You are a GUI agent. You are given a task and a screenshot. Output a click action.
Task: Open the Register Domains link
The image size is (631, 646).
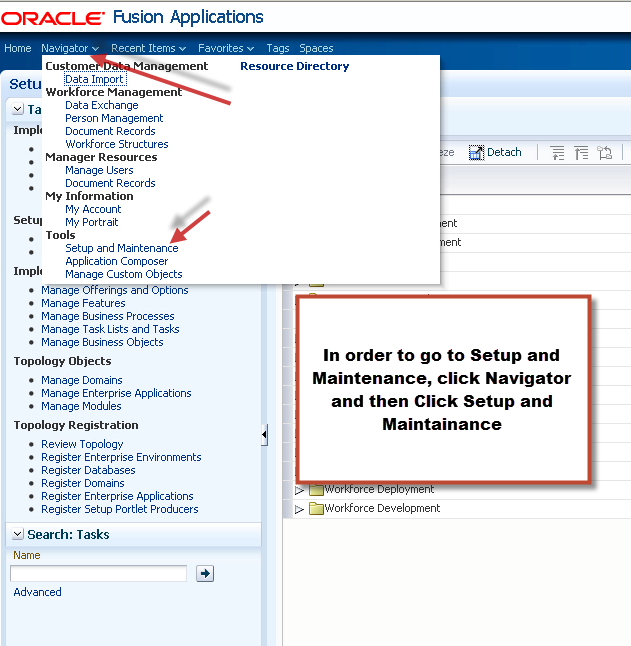point(83,483)
